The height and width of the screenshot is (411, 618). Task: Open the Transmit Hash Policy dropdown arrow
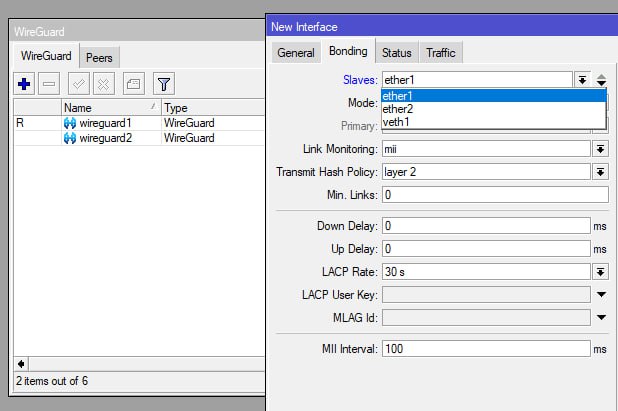click(600, 172)
